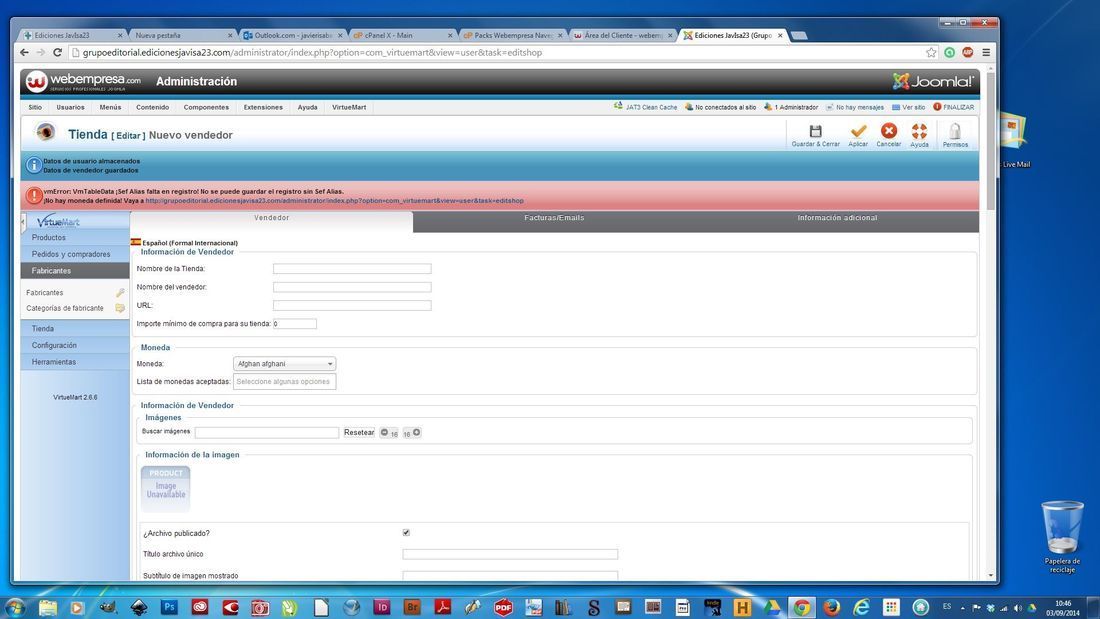Screen dimensions: 1100x619
Task: Select the Vendedor tab
Action: pyautogui.click(x=271, y=218)
